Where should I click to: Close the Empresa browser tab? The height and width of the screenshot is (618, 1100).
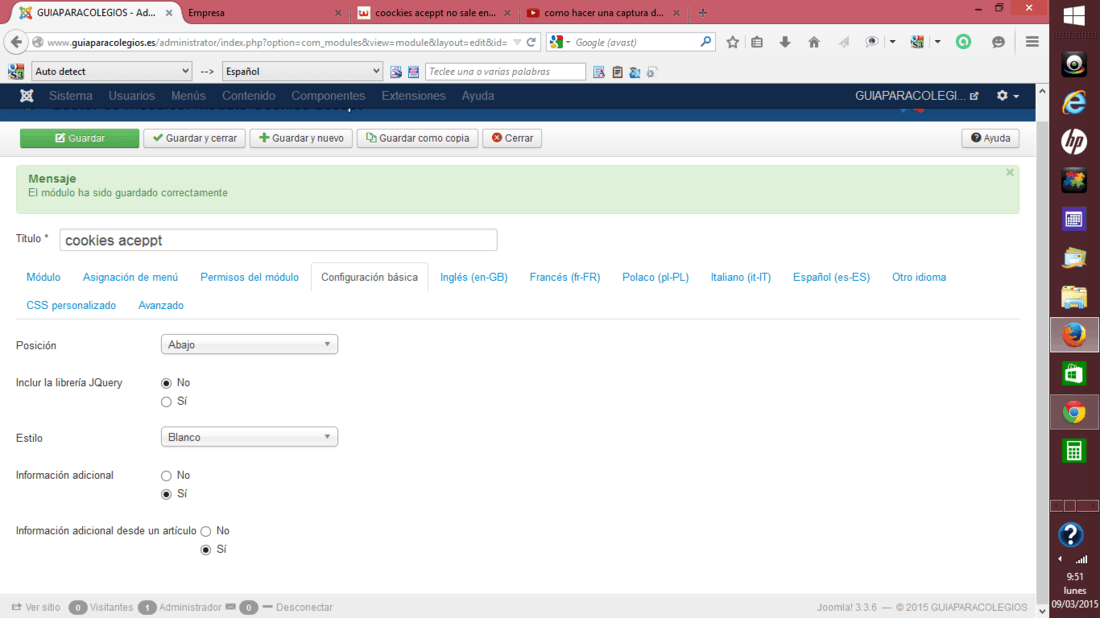(x=338, y=13)
